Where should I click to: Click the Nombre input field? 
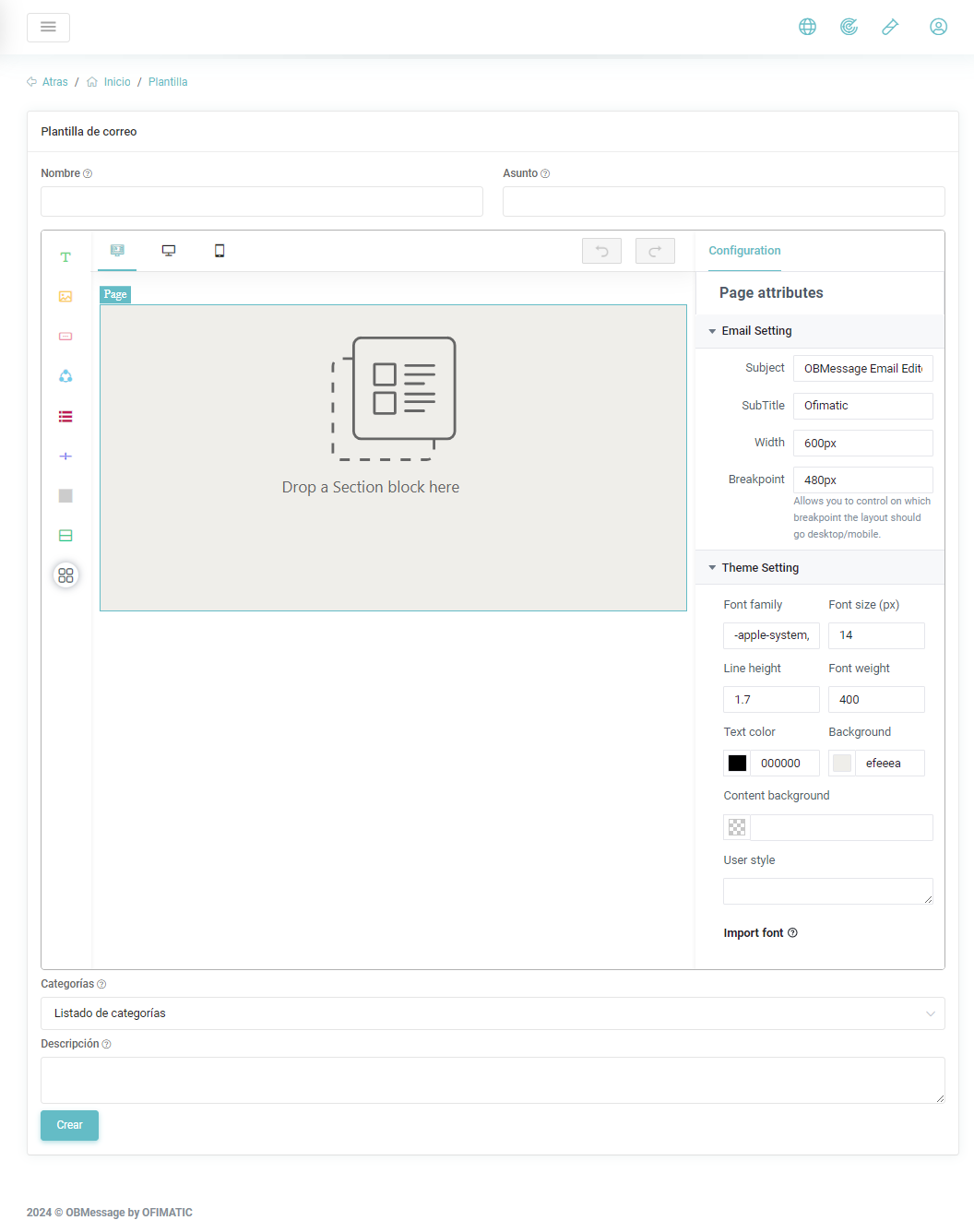(x=262, y=202)
